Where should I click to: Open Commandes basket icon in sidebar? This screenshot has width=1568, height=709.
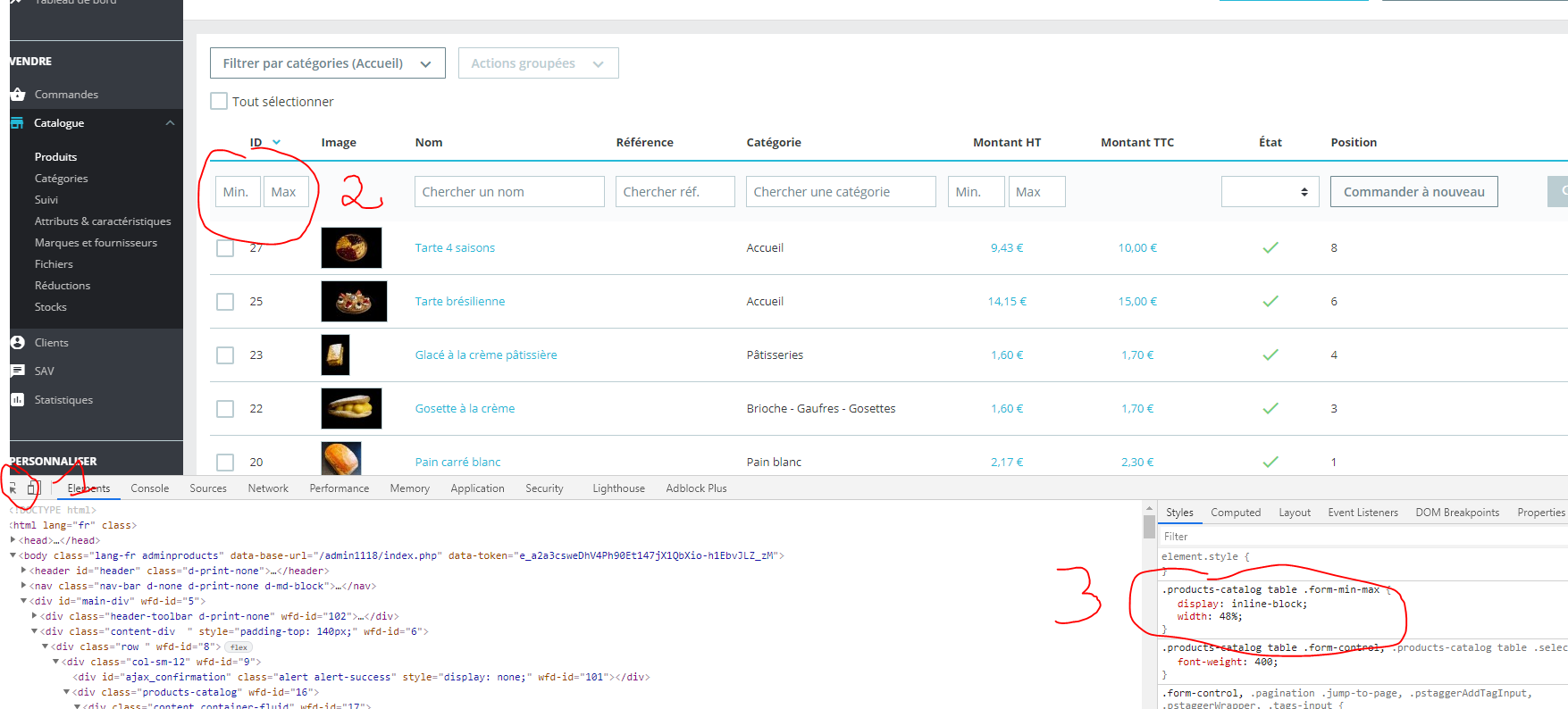(18, 94)
